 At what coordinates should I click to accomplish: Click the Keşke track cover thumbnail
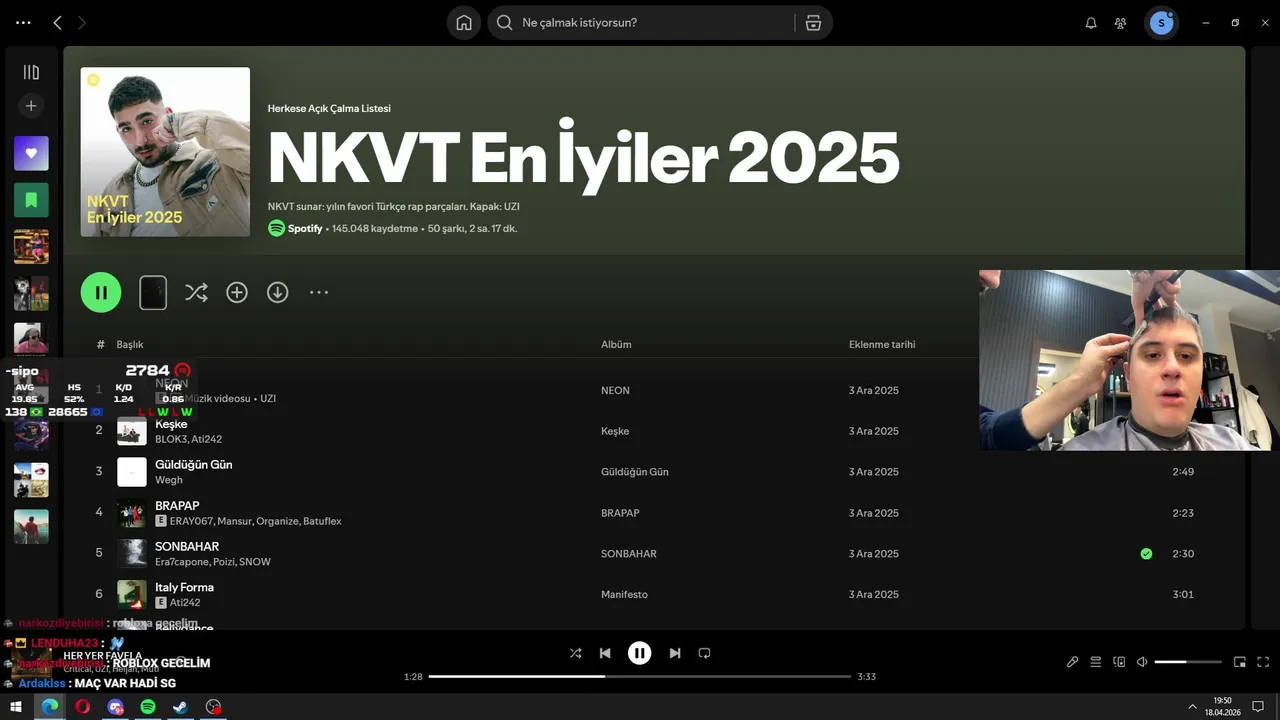132,431
